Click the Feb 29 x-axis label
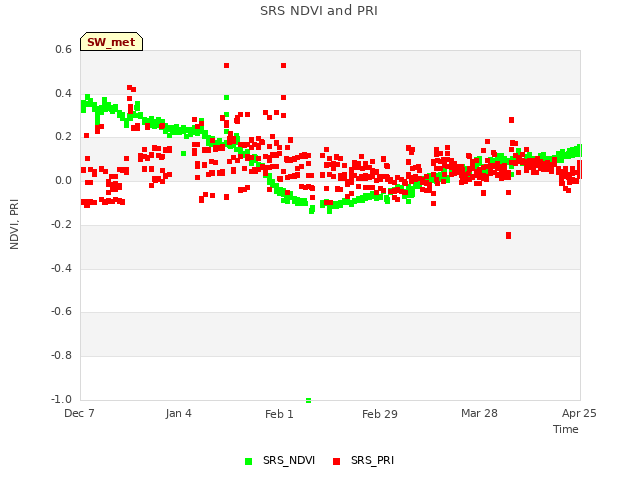 [x=380, y=414]
